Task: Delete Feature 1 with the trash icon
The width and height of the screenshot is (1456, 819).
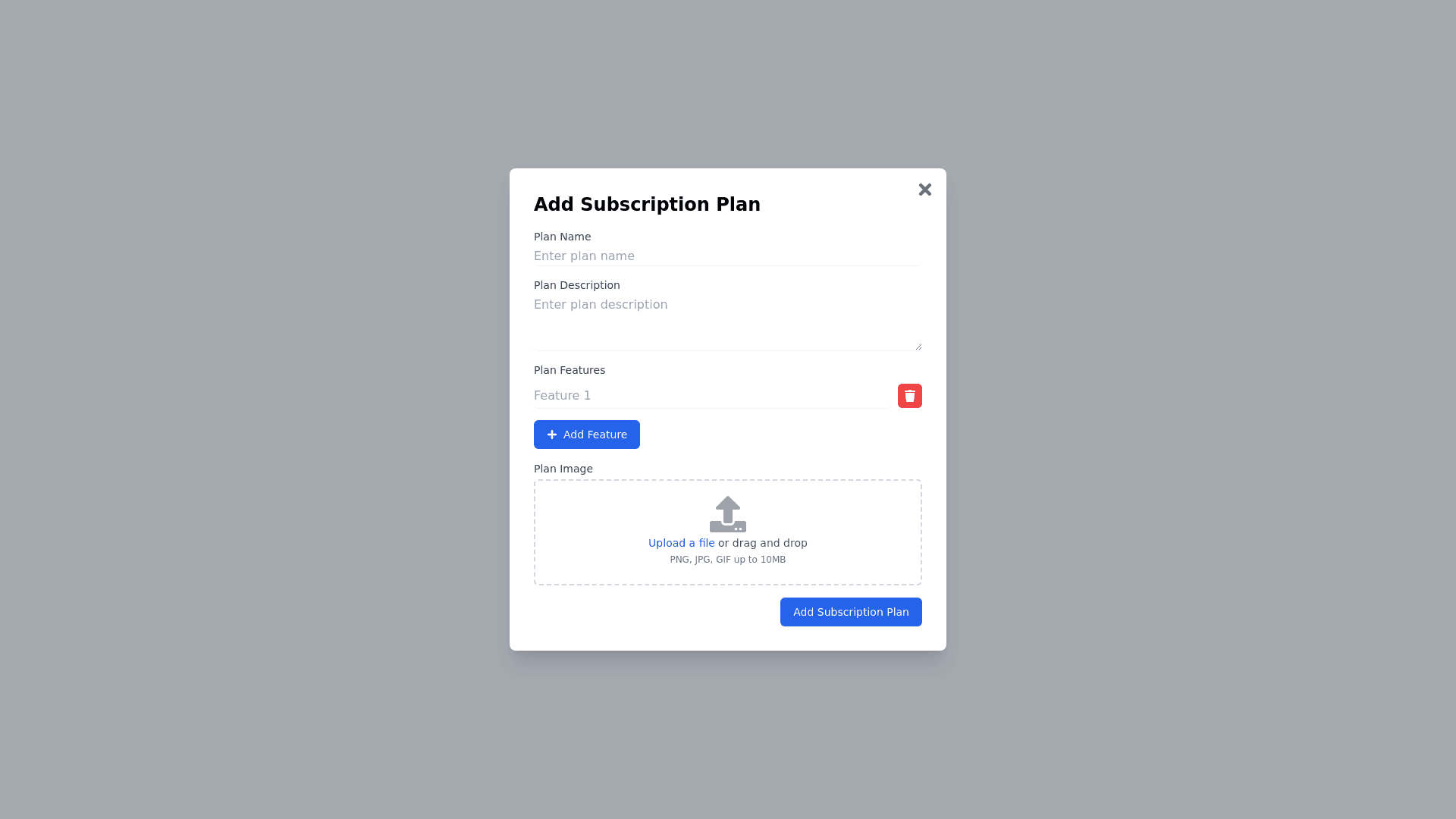Action: point(909,396)
